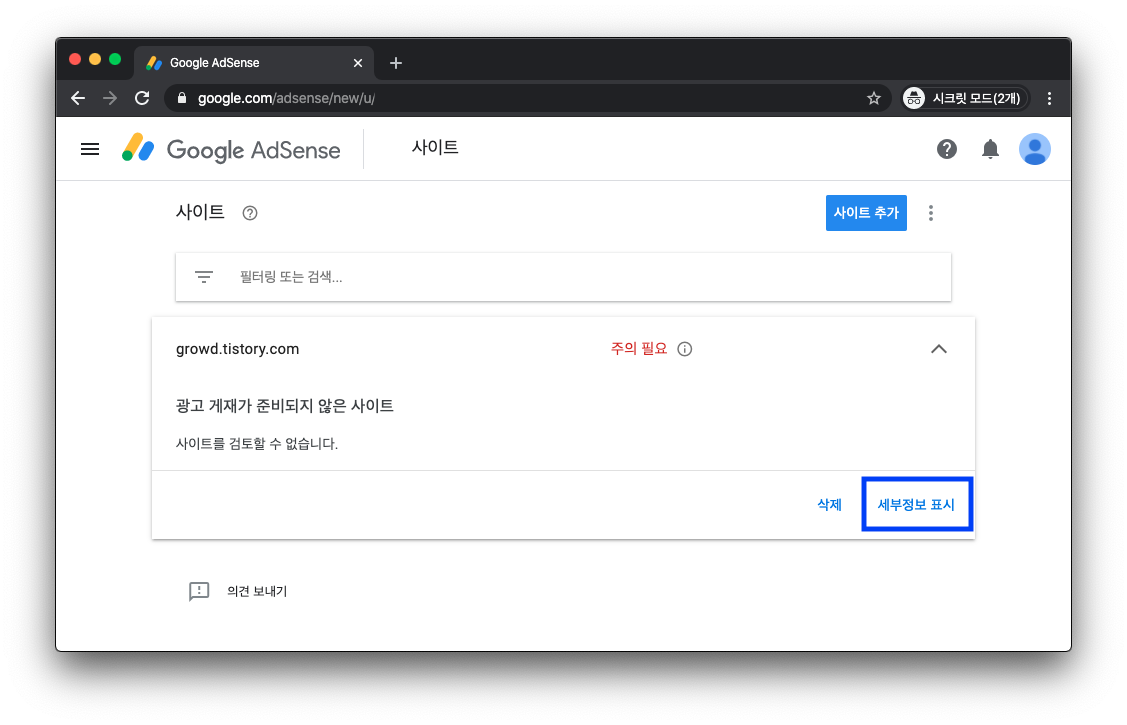The image size is (1127, 725).
Task: Click the feedback icon beside 의견 보내기
Action: 199,591
